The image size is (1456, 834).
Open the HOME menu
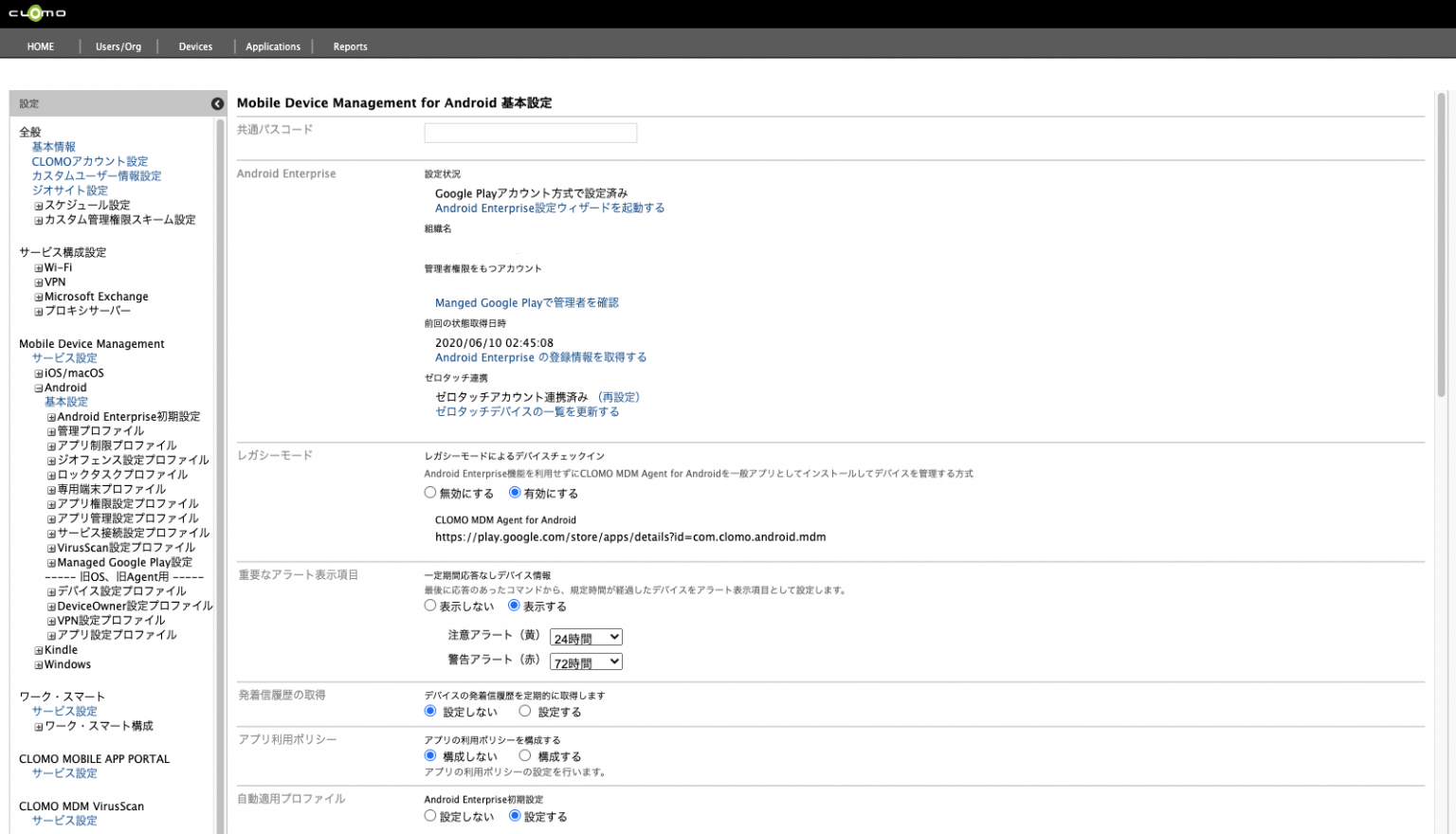(x=41, y=46)
